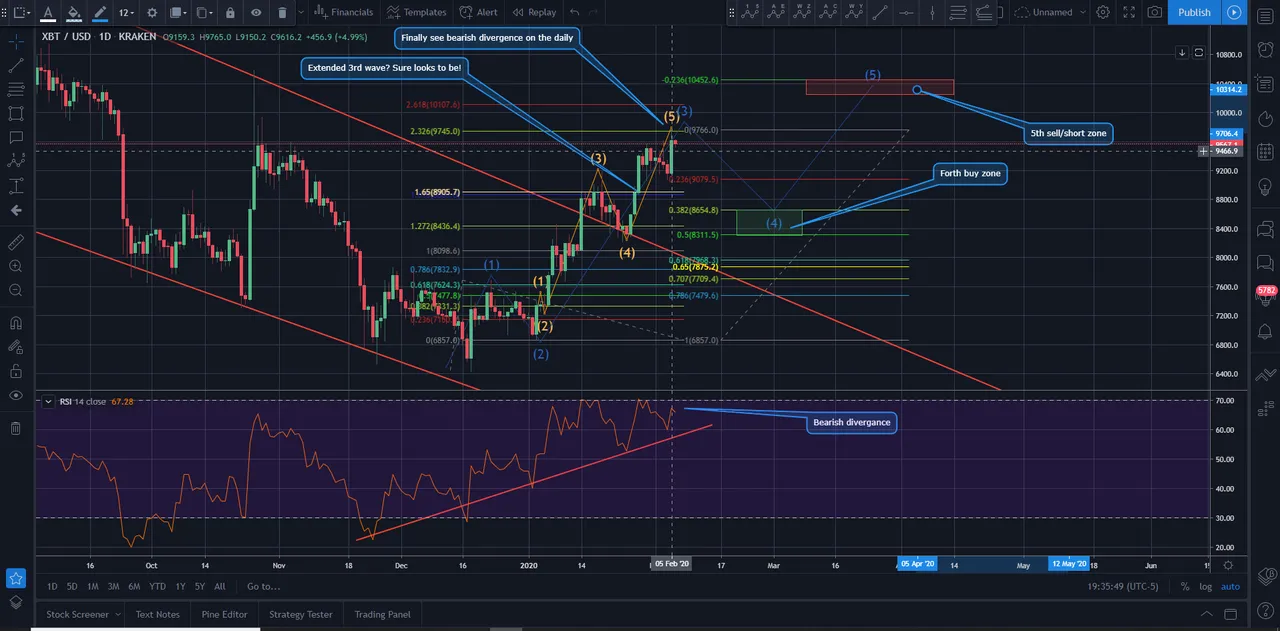The image size is (1280, 631).
Task: Click the Go to... date button
Action: coord(264,587)
